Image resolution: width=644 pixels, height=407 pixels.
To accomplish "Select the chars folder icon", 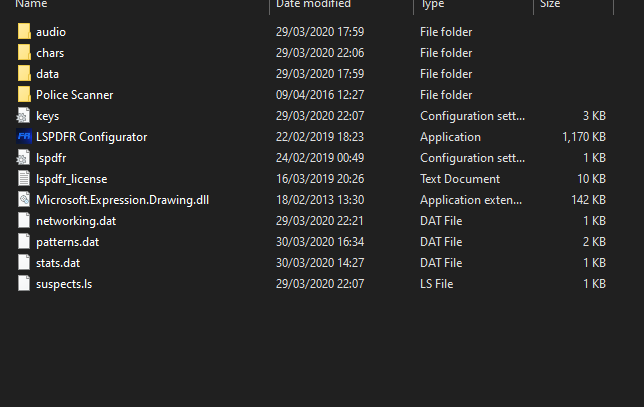I will pos(24,53).
